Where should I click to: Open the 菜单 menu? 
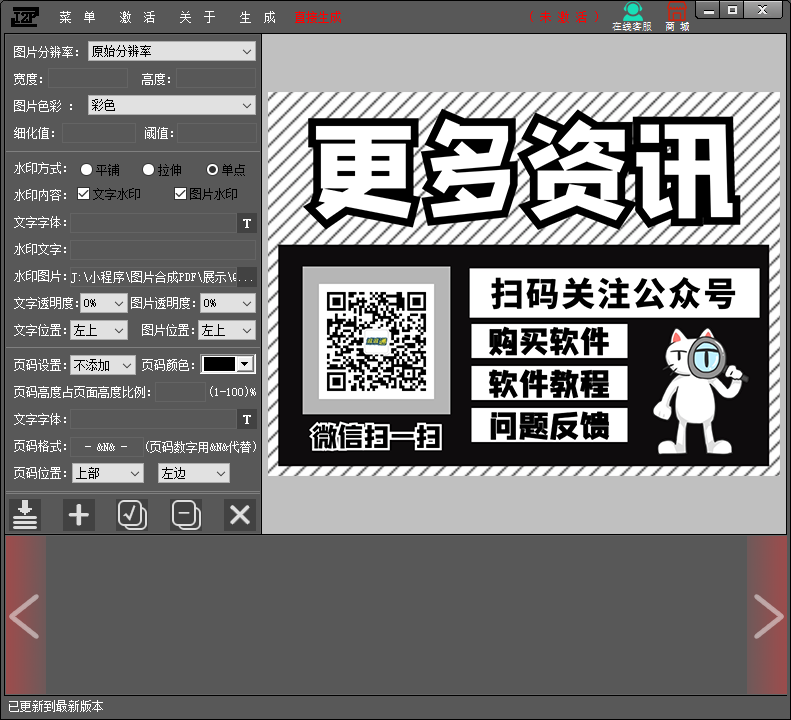coord(78,17)
